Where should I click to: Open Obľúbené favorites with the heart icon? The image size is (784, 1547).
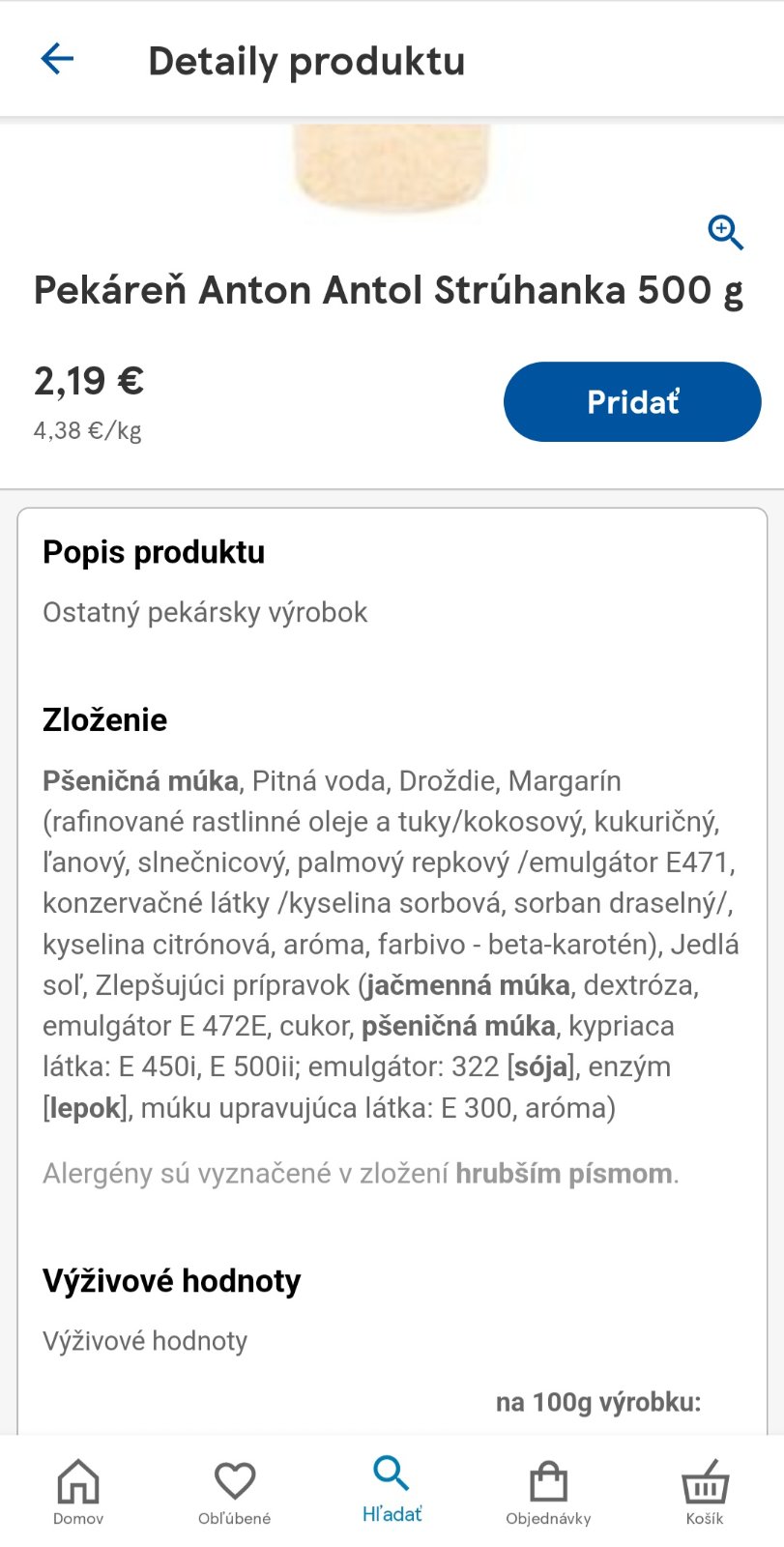234,1491
